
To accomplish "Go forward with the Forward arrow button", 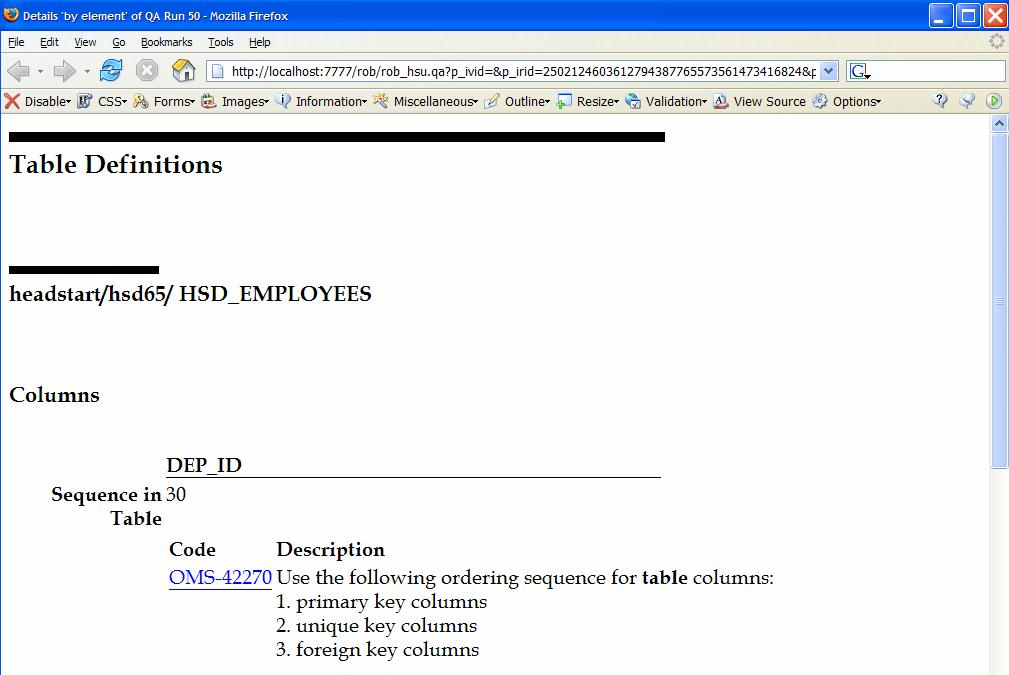I will pyautogui.click(x=64, y=71).
